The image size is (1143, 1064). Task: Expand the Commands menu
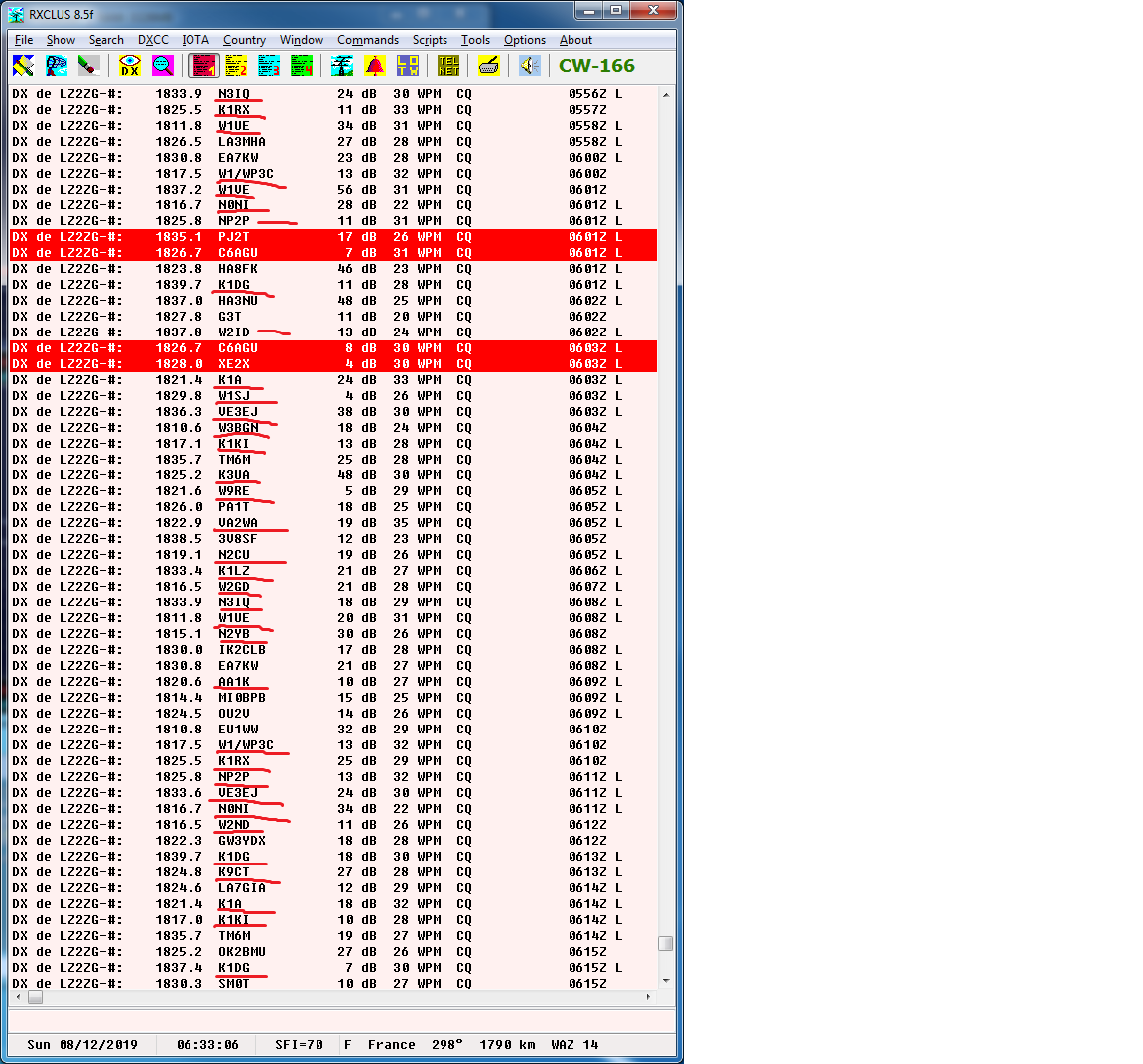(x=367, y=40)
